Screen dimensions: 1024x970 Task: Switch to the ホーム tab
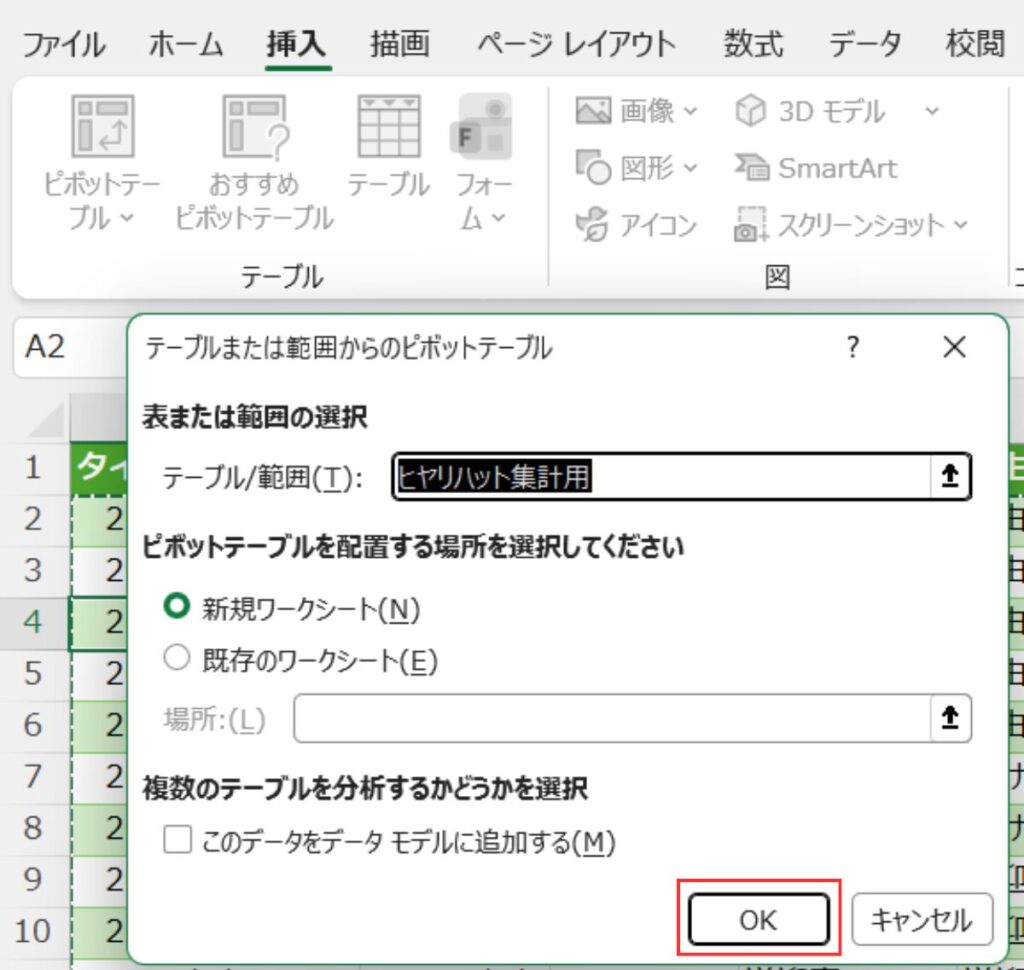186,44
